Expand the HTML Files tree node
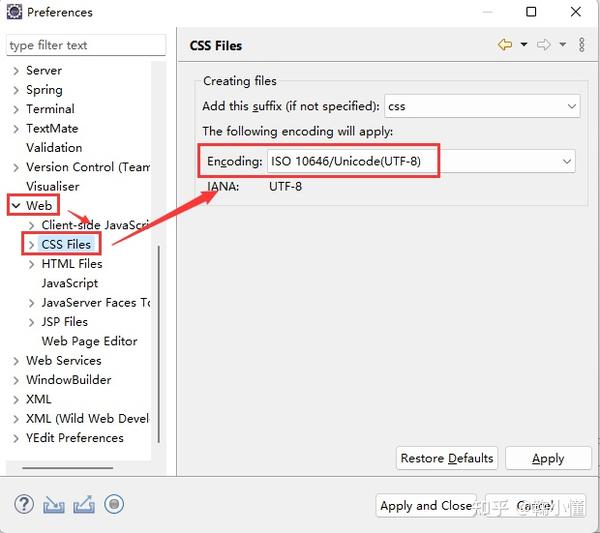600x533 pixels. pyautogui.click(x=31, y=264)
